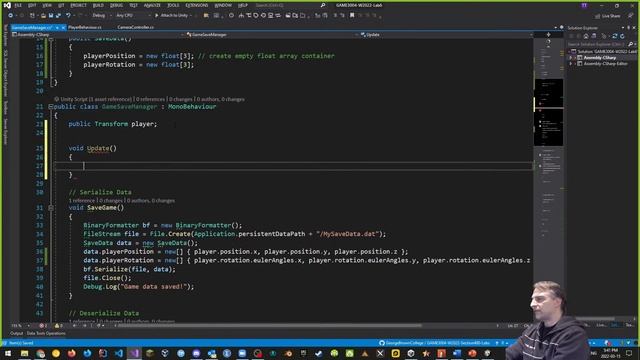
Task: Click the Navigate Backward toolbar icon
Action: point(10,16)
